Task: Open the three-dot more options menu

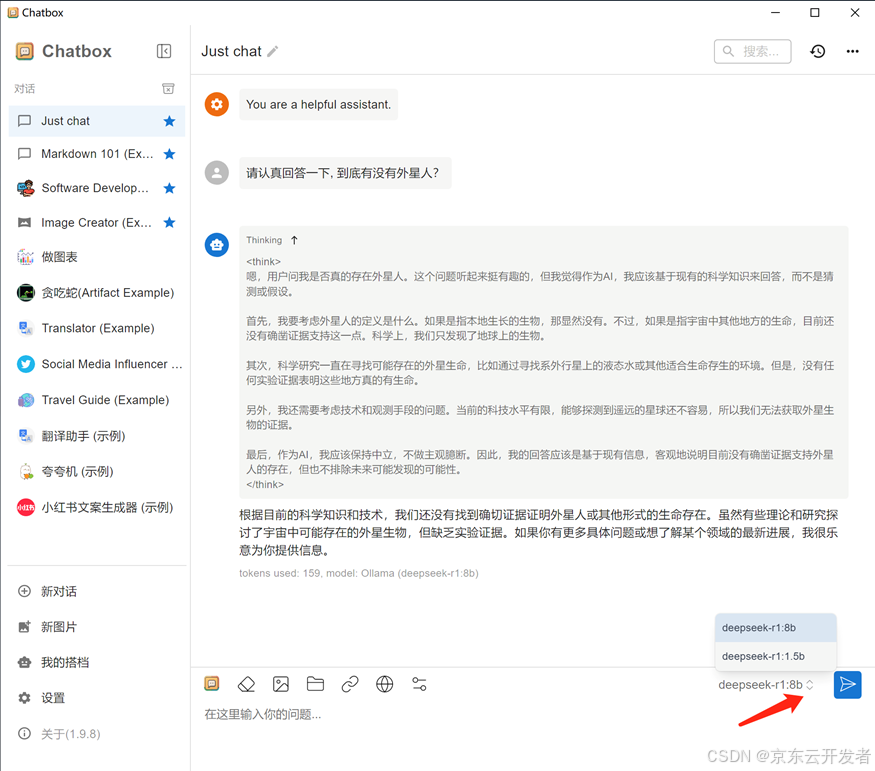Action: [x=852, y=51]
